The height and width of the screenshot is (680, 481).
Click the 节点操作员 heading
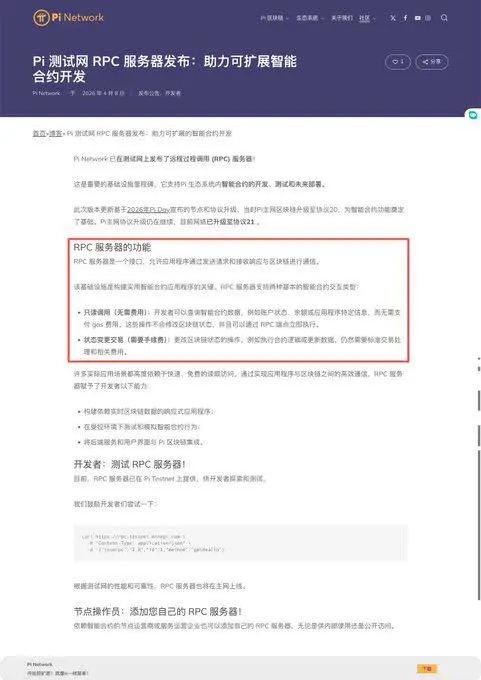(x=157, y=611)
